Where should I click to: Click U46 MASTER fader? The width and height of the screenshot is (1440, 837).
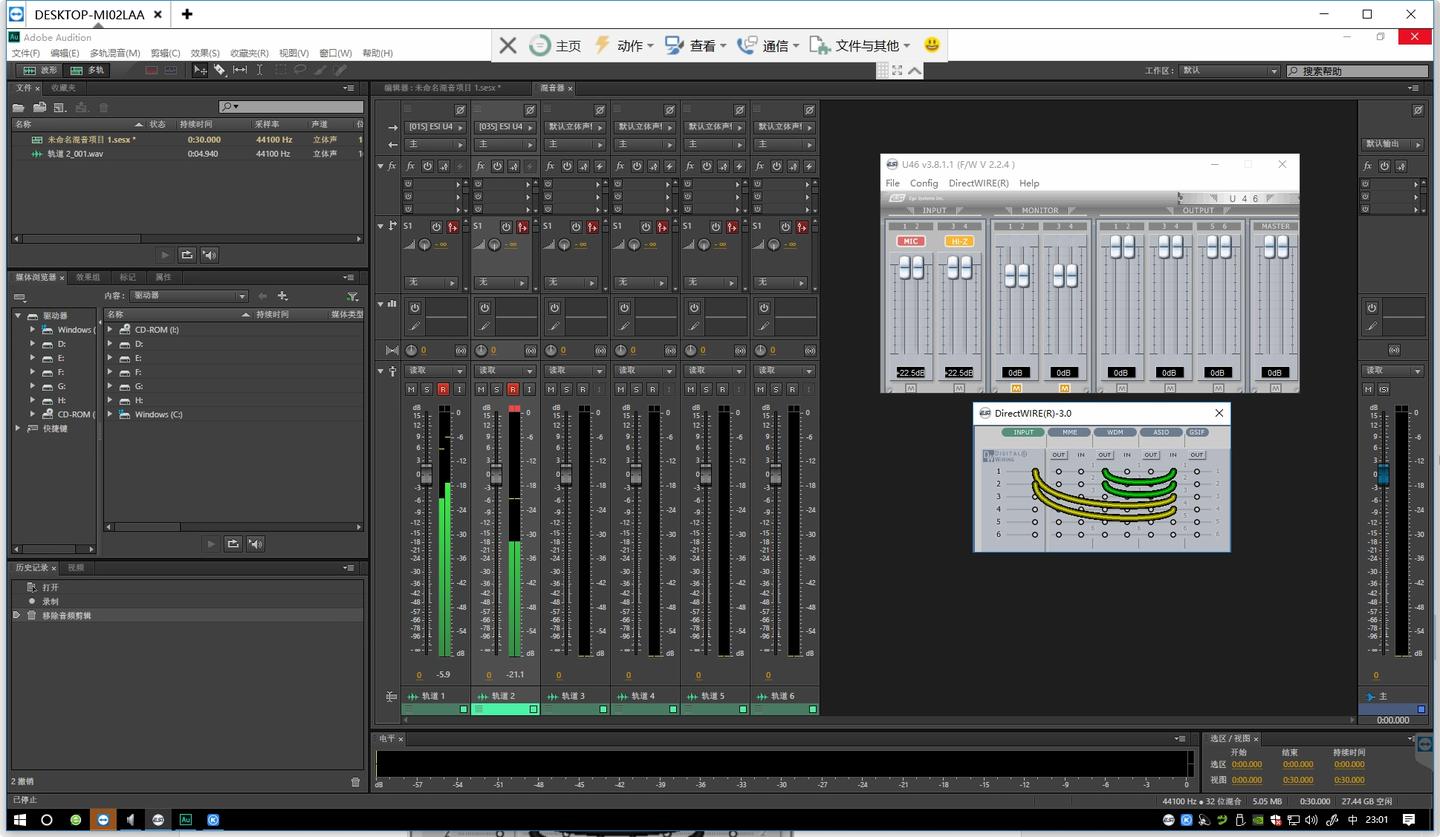click(x=1275, y=246)
